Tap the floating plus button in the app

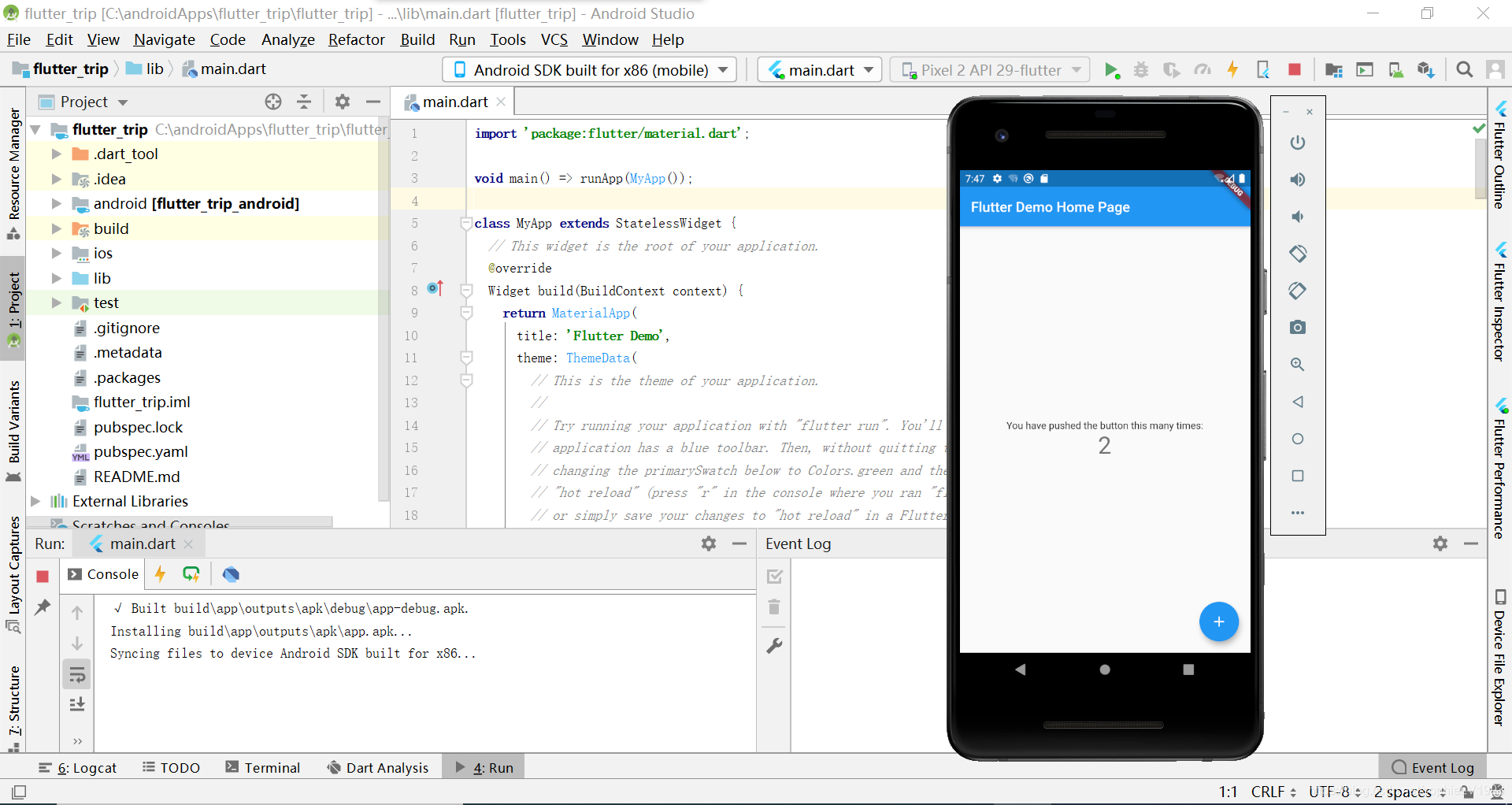pos(1218,621)
